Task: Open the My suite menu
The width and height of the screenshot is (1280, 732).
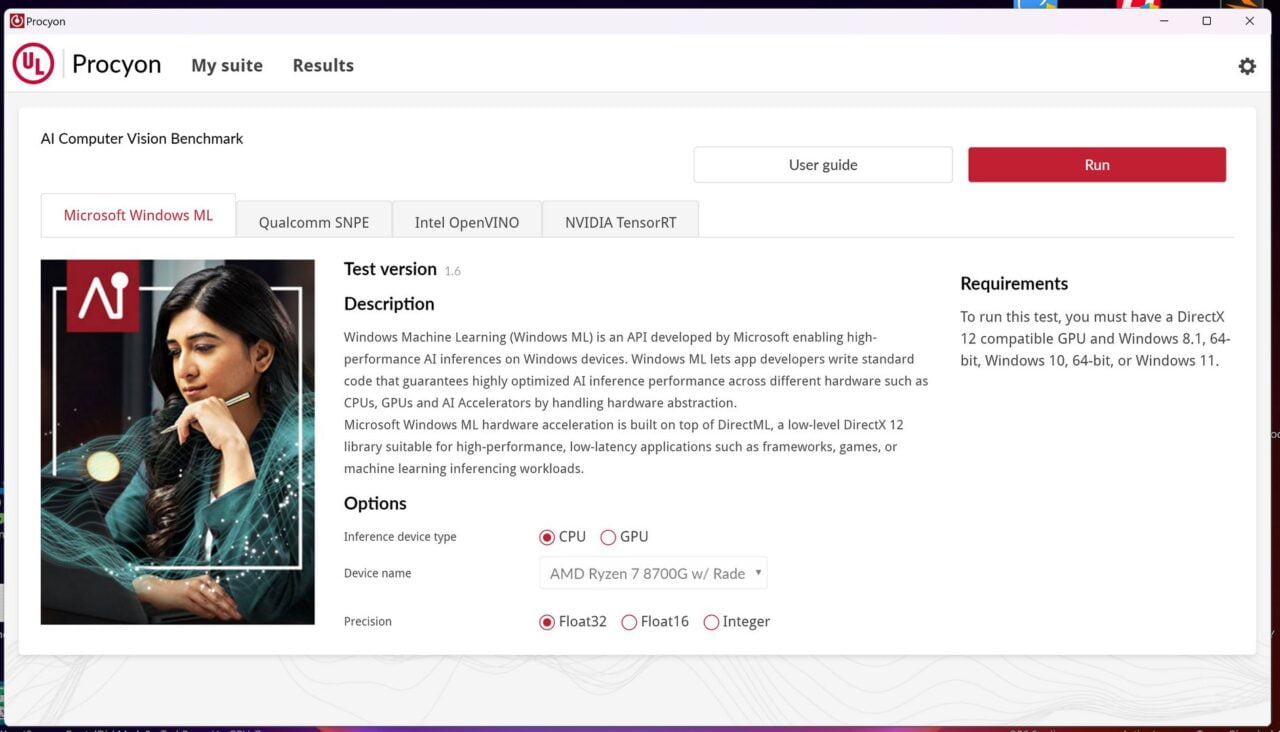Action: click(x=227, y=65)
